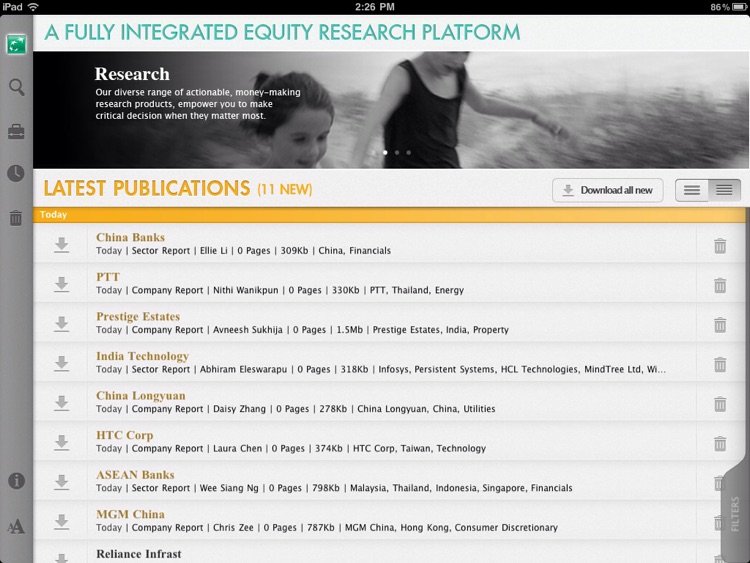Viewport: 750px width, 563px height.
Task: Expand the FILTERS side tab
Action: pos(735,514)
